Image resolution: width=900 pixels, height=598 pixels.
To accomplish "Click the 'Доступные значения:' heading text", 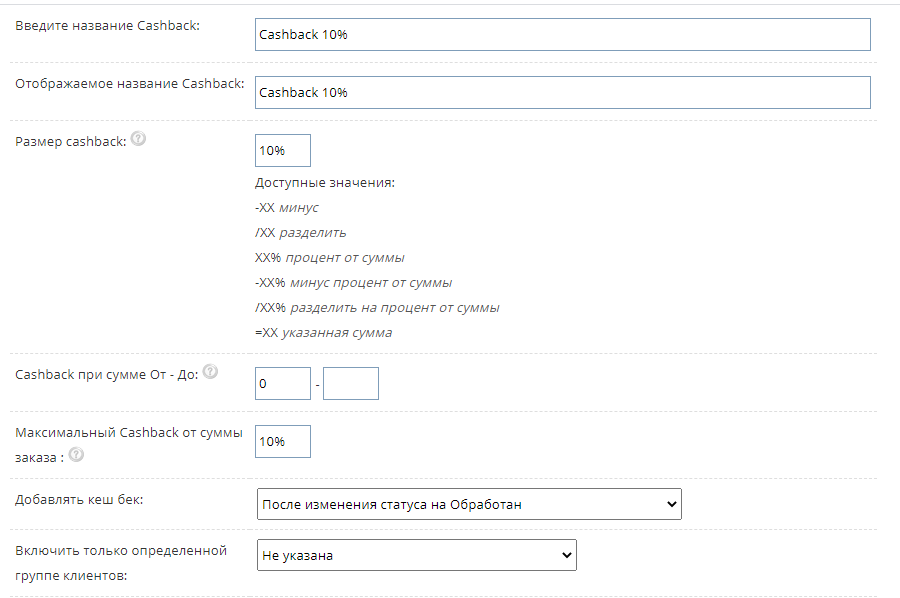I will (325, 183).
